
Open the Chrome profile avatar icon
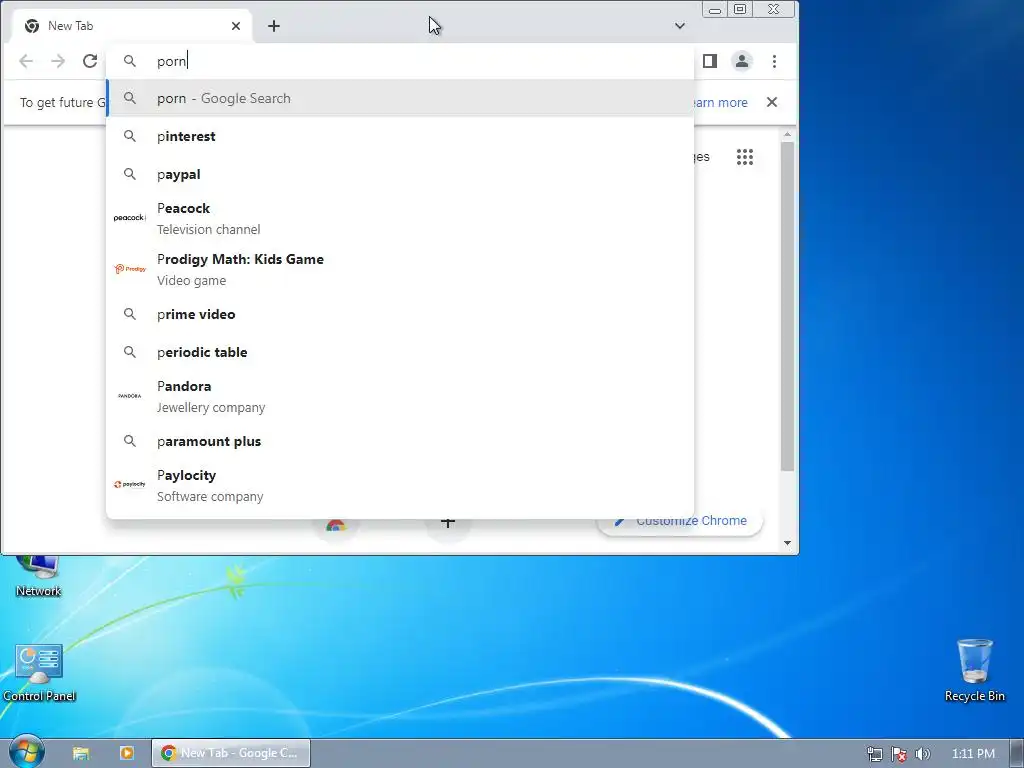(x=742, y=61)
